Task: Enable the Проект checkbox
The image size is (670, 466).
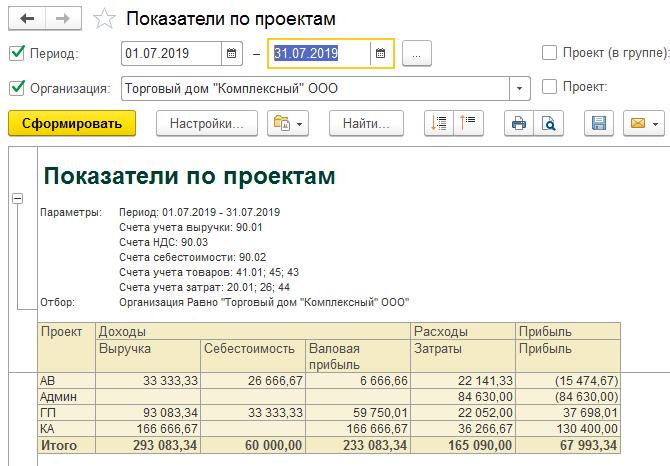Action: click(x=549, y=87)
